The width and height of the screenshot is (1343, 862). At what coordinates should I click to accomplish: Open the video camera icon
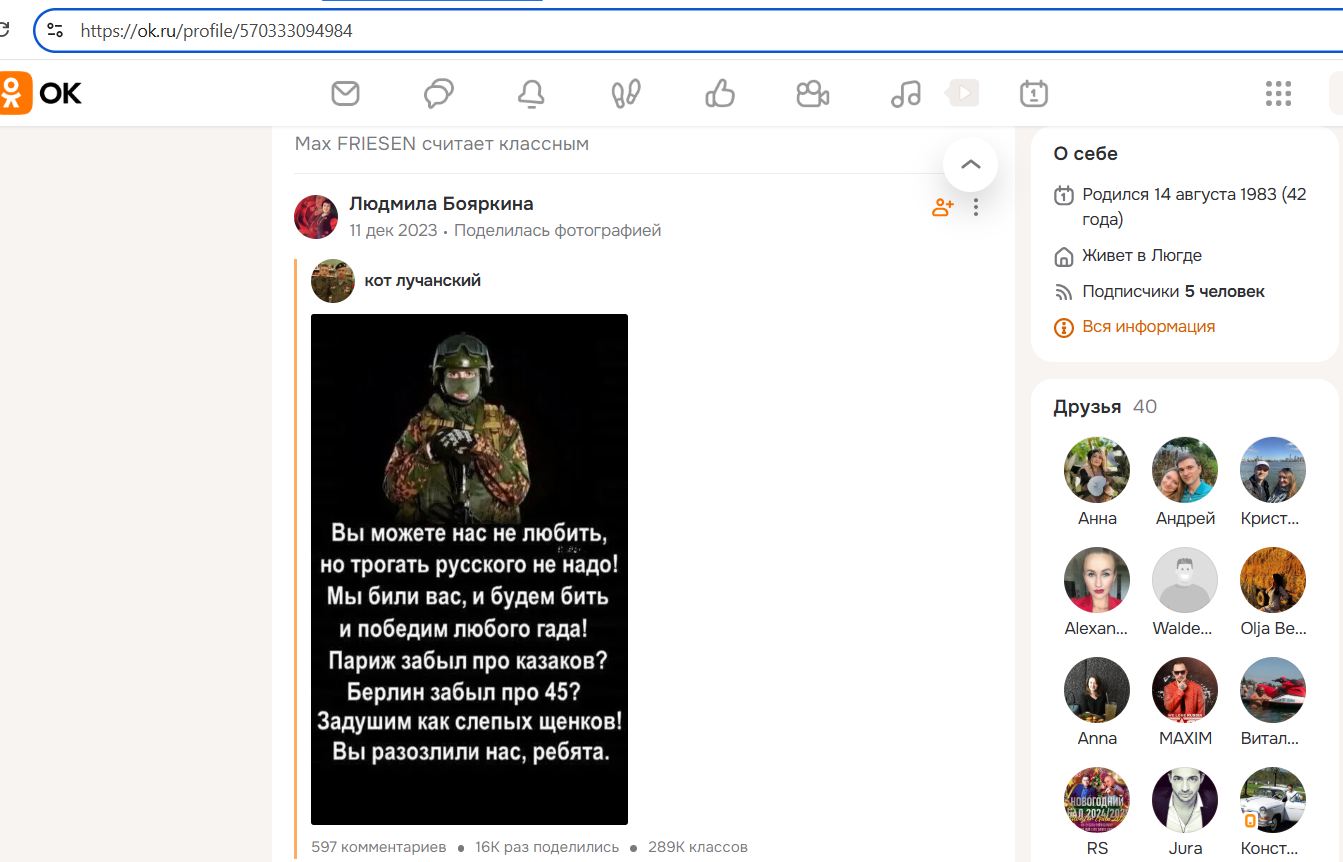click(813, 94)
